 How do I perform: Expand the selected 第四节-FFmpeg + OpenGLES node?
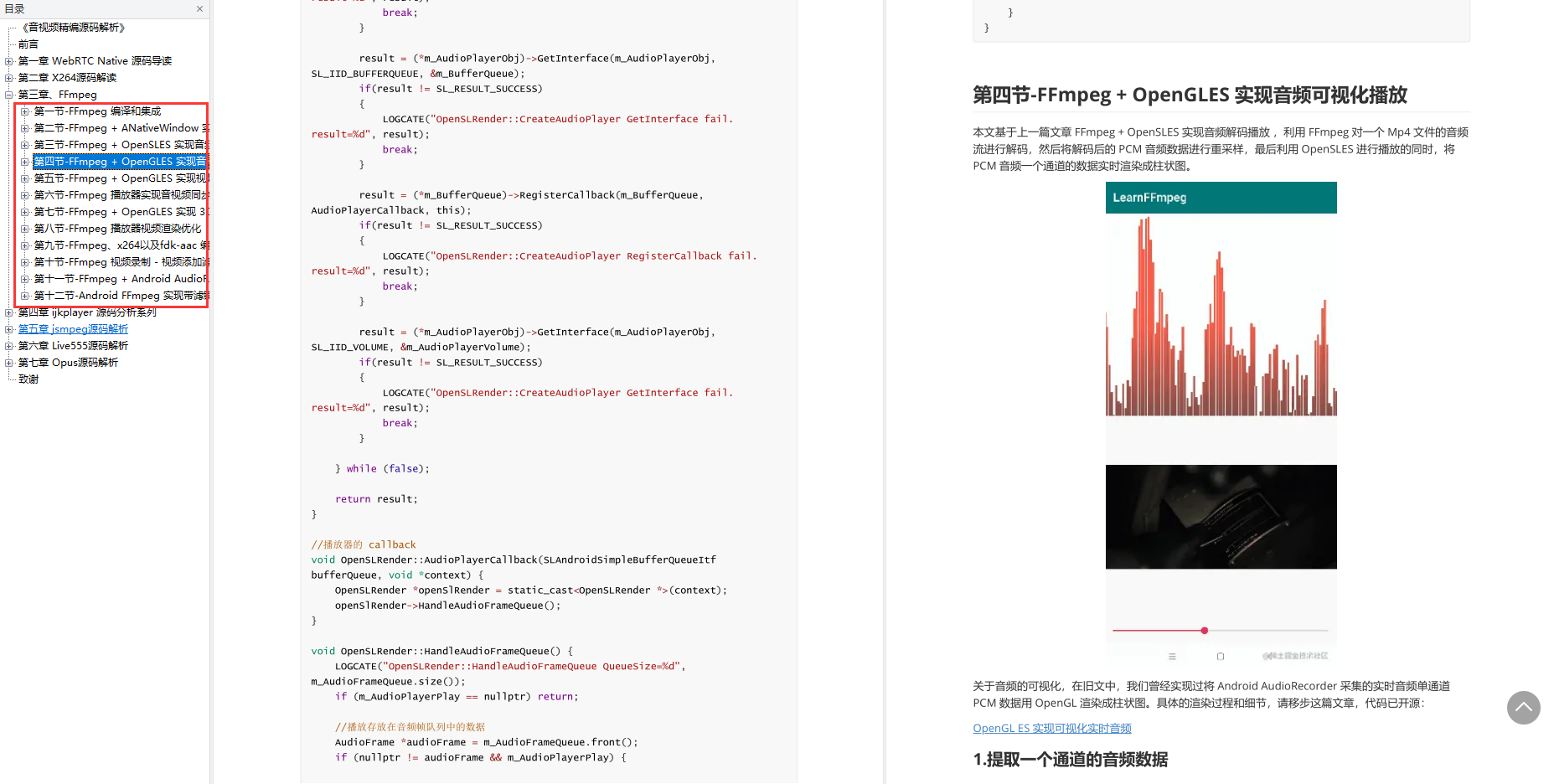[25, 162]
